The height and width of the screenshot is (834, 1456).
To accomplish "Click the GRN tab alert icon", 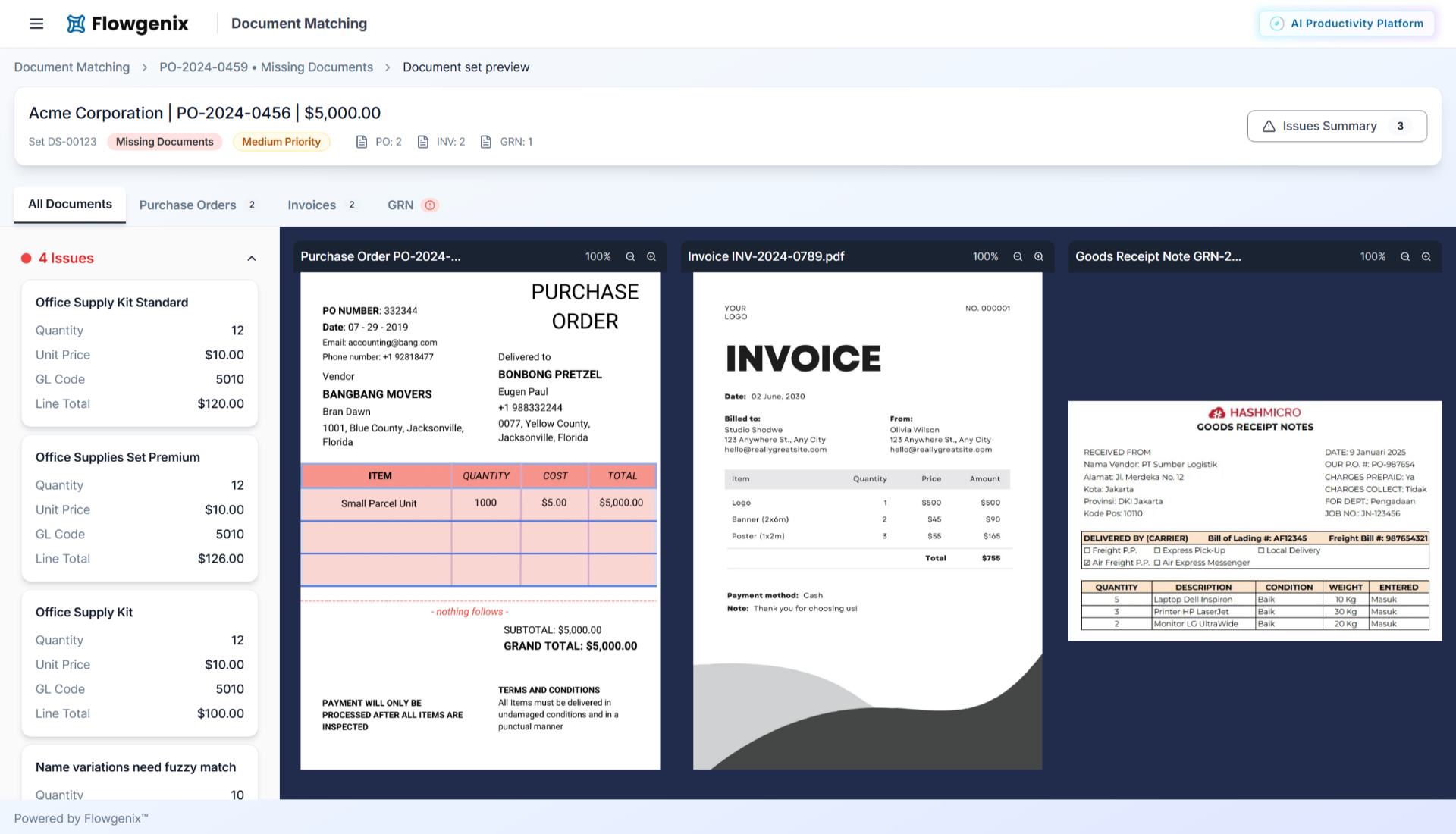I will point(430,205).
